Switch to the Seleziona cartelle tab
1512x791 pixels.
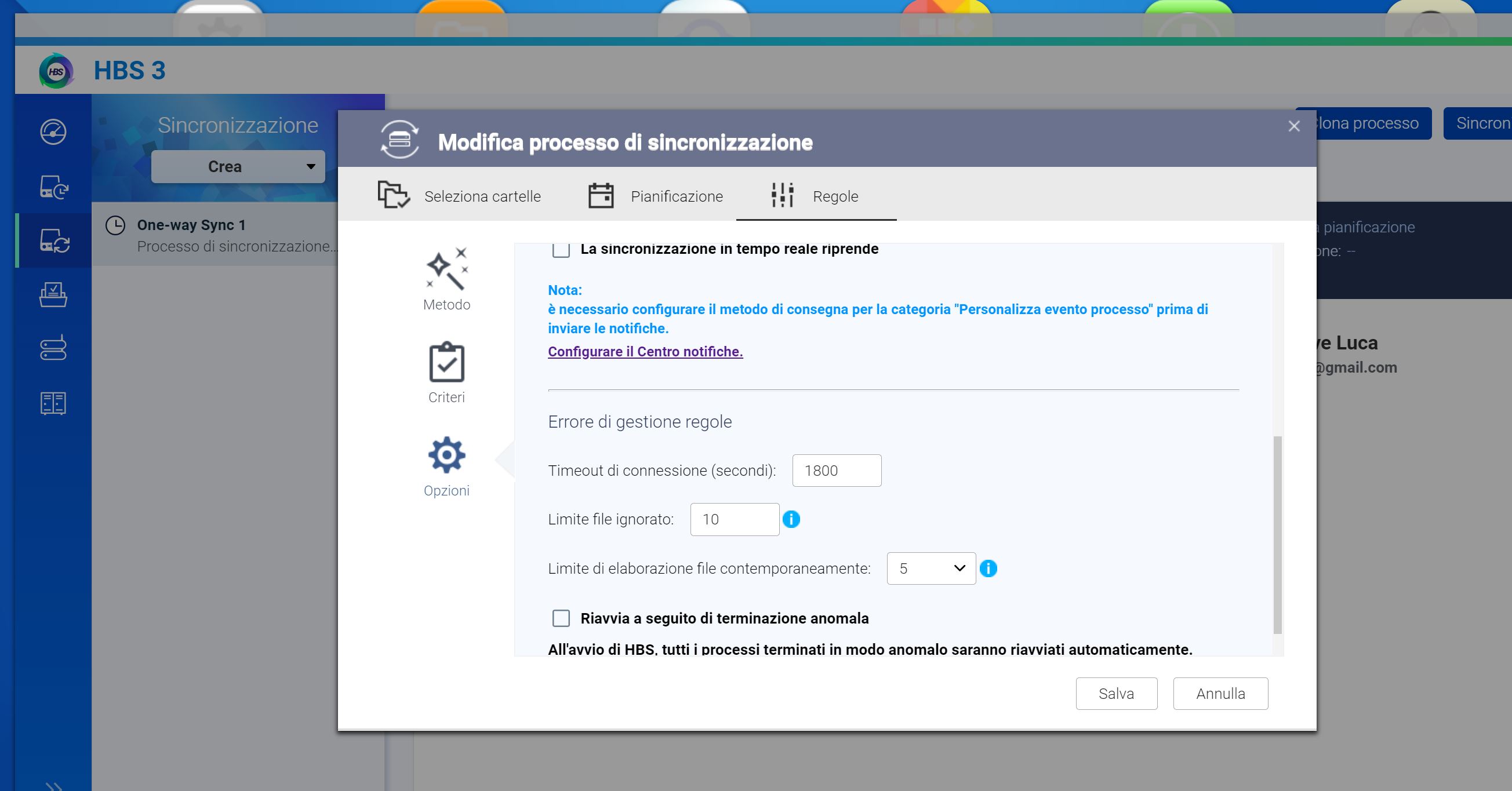click(x=460, y=196)
